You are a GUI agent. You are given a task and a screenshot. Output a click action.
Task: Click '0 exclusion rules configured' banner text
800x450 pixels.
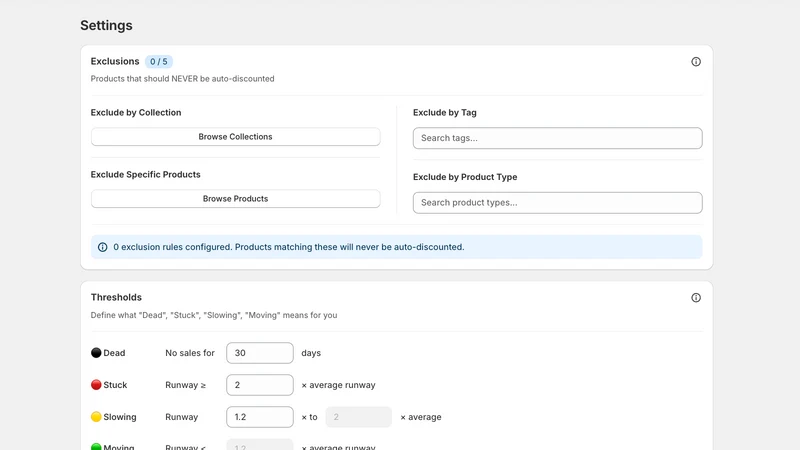click(289, 247)
